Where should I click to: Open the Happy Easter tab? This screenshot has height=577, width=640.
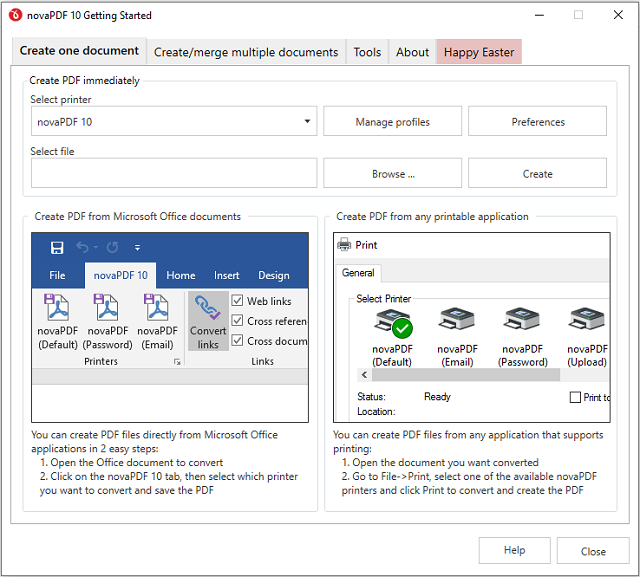coord(479,52)
